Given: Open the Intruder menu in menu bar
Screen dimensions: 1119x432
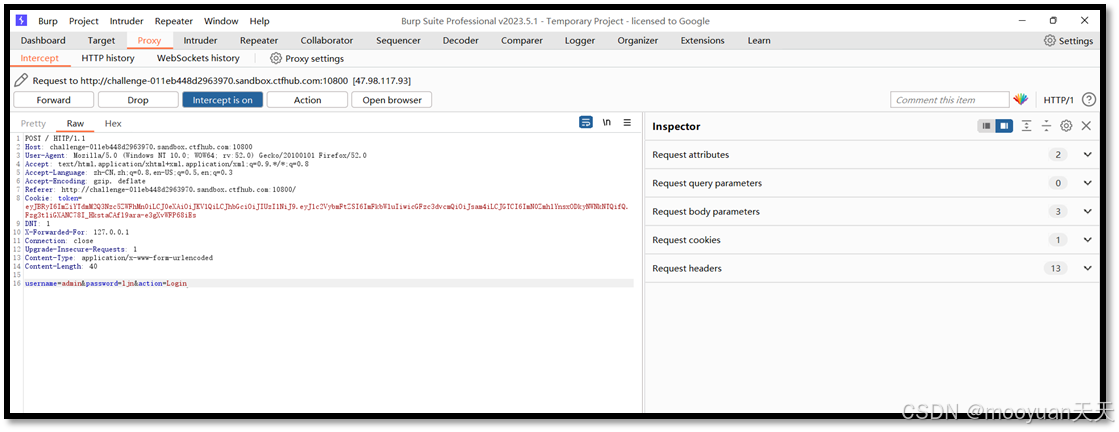Looking at the screenshot, I should pyautogui.click(x=127, y=21).
